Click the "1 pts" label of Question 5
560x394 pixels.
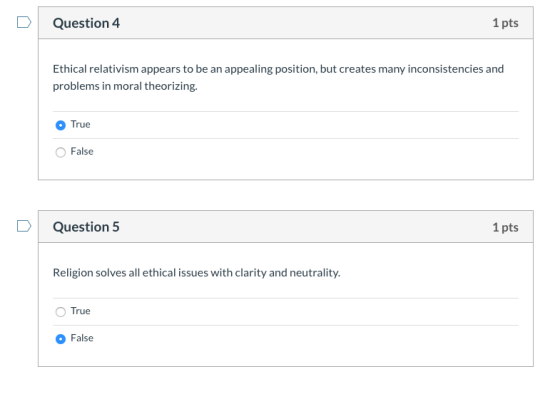tap(505, 227)
